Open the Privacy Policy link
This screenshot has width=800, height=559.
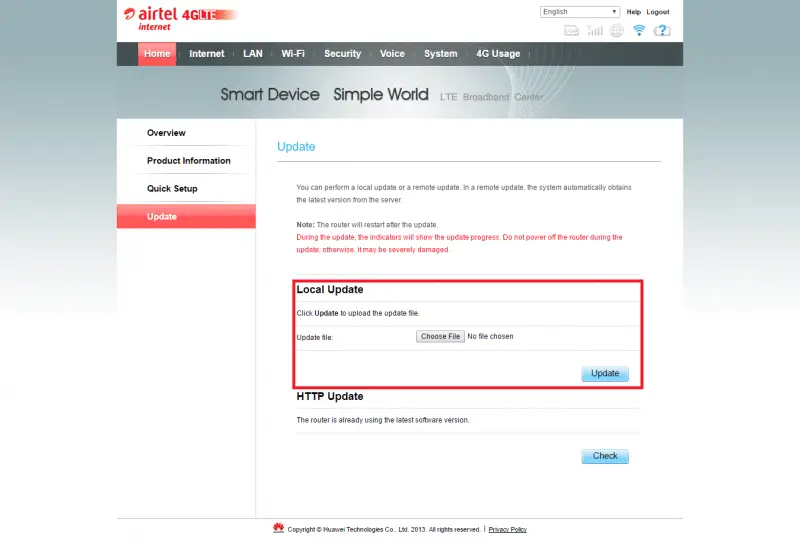pyautogui.click(x=508, y=529)
